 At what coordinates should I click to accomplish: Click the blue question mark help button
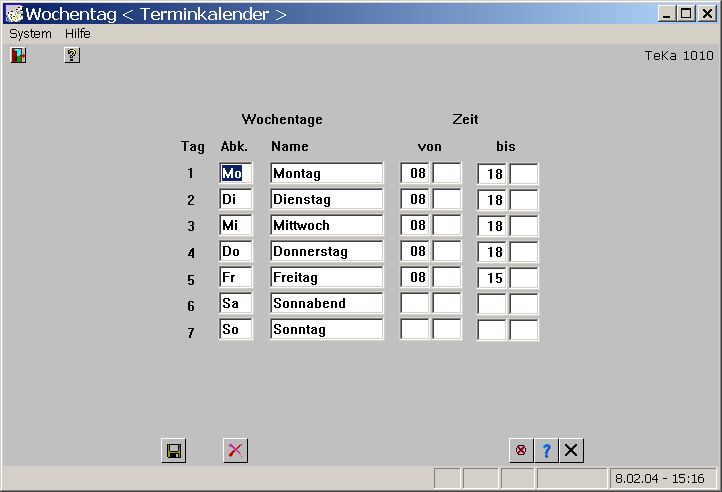(546, 451)
